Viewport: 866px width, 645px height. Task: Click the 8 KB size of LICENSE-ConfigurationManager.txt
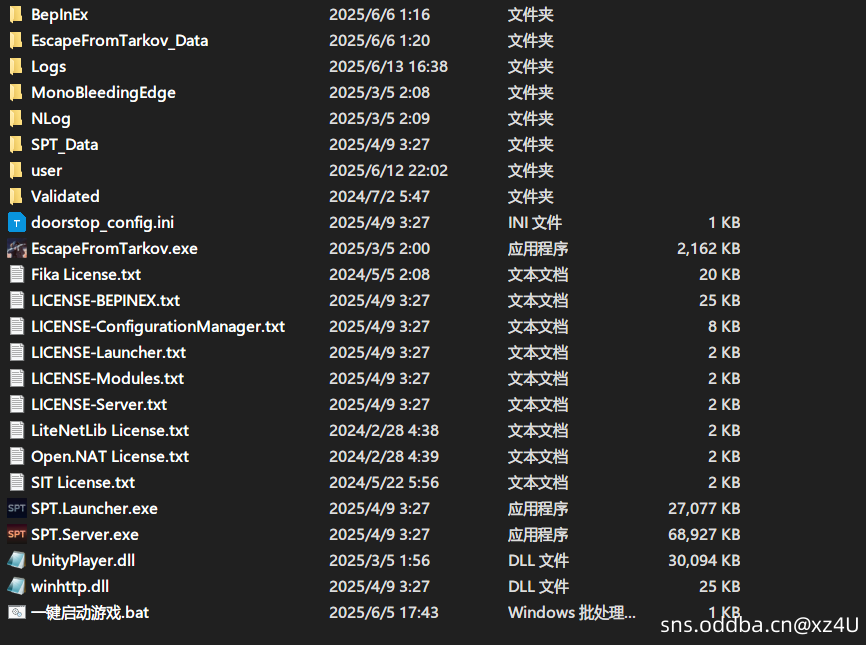point(724,326)
